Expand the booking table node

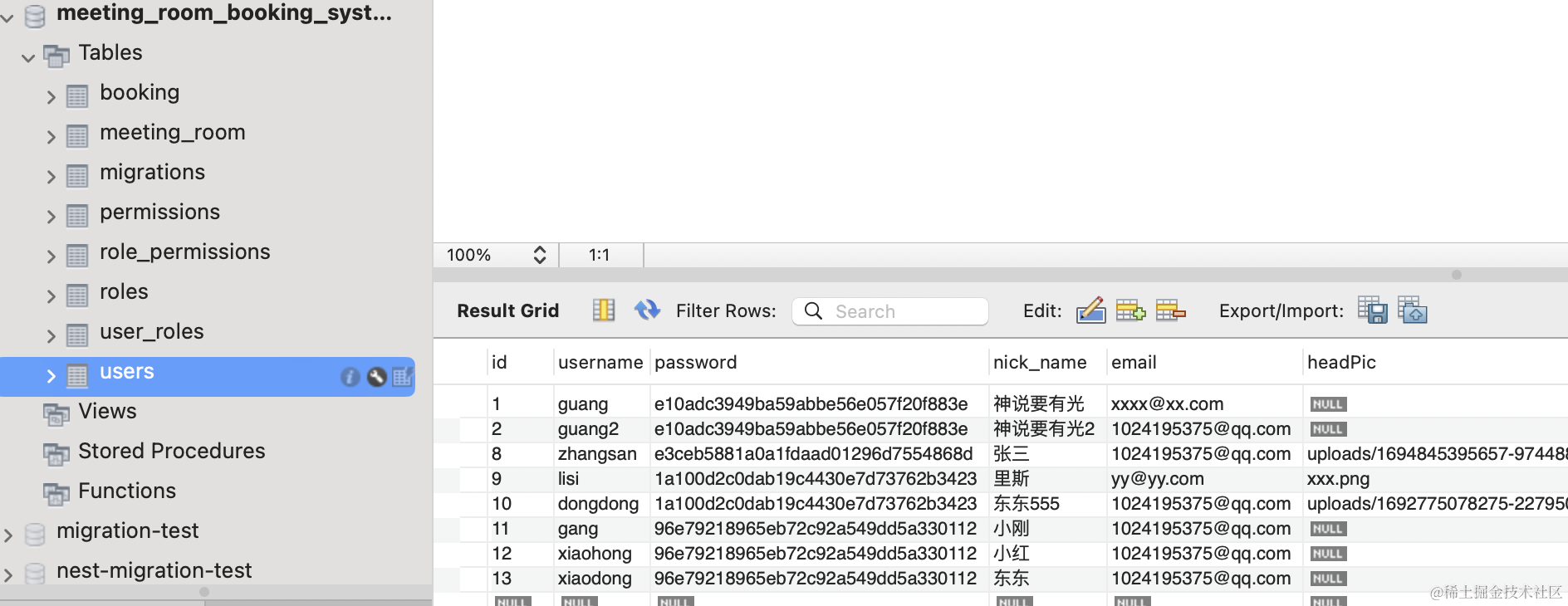click(51, 97)
